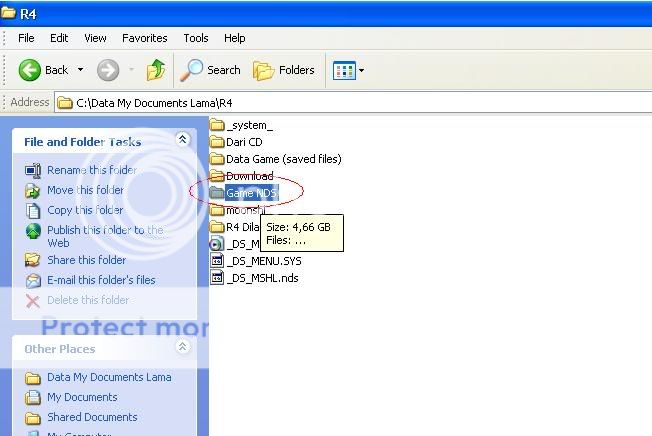
Task: Select the _DS_MENU.SYS file name
Action: coord(264,261)
